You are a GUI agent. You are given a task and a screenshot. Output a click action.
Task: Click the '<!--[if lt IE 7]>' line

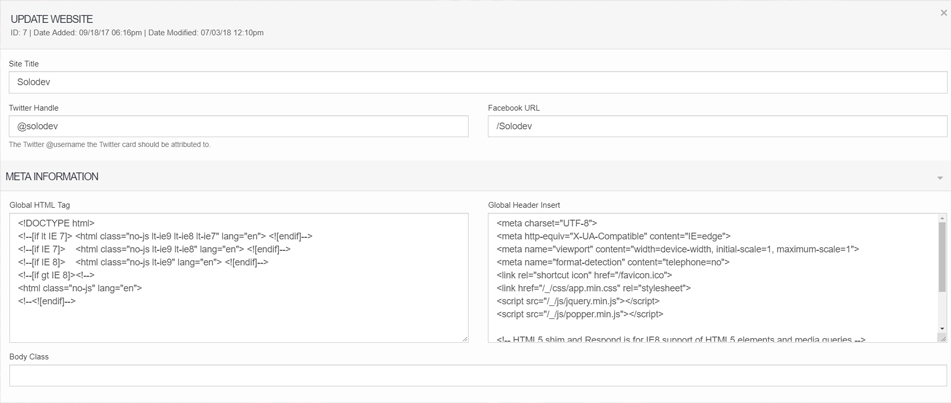tap(165, 236)
